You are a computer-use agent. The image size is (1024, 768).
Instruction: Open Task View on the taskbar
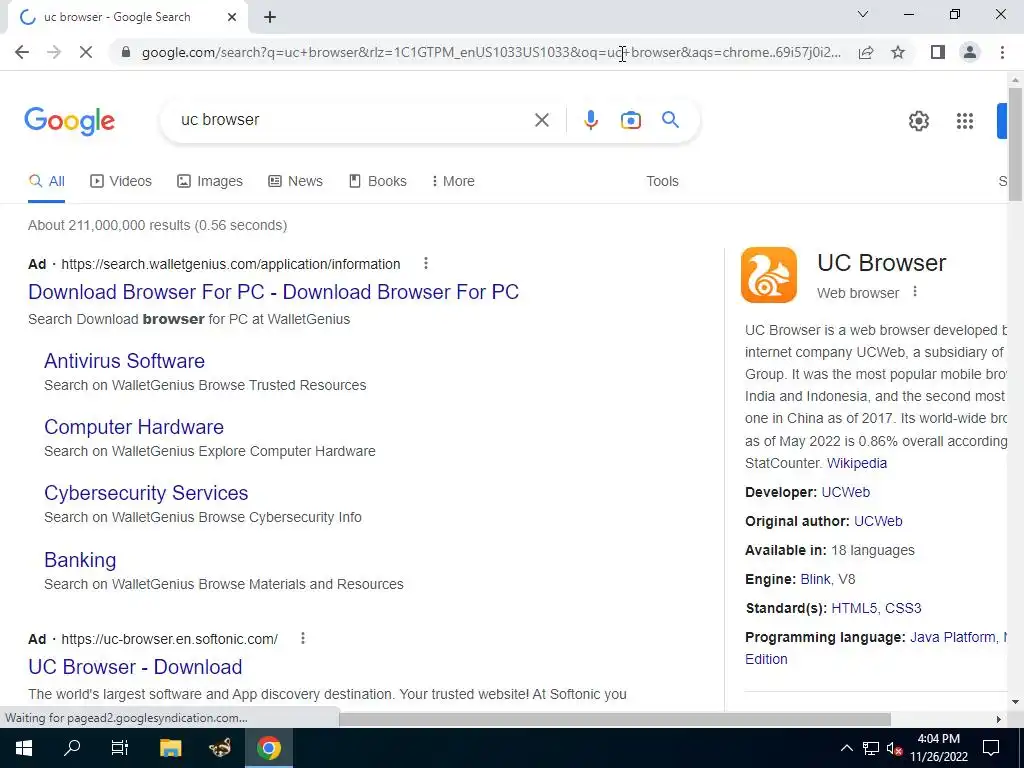click(x=120, y=748)
